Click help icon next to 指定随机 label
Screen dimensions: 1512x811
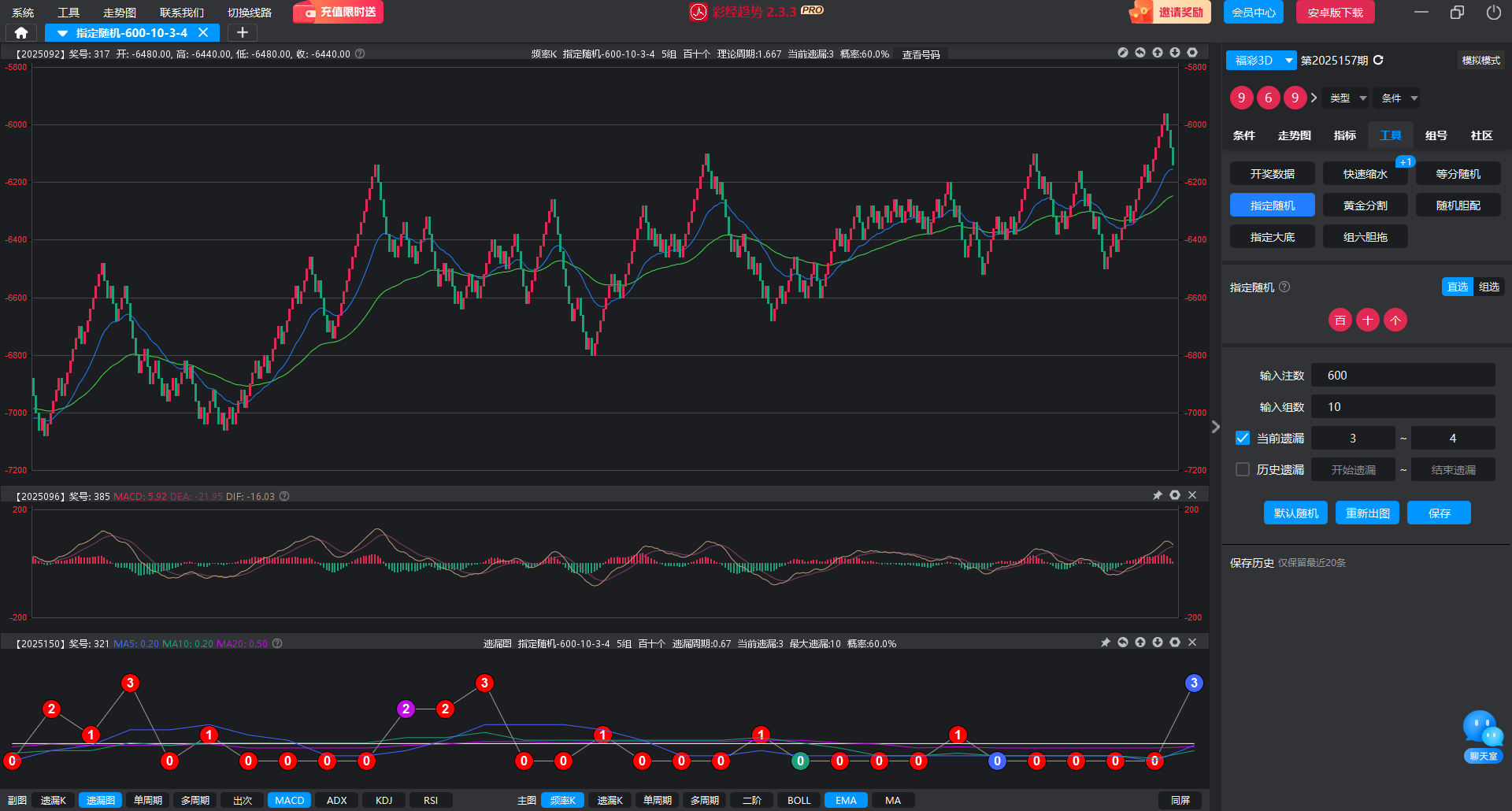click(x=1284, y=287)
